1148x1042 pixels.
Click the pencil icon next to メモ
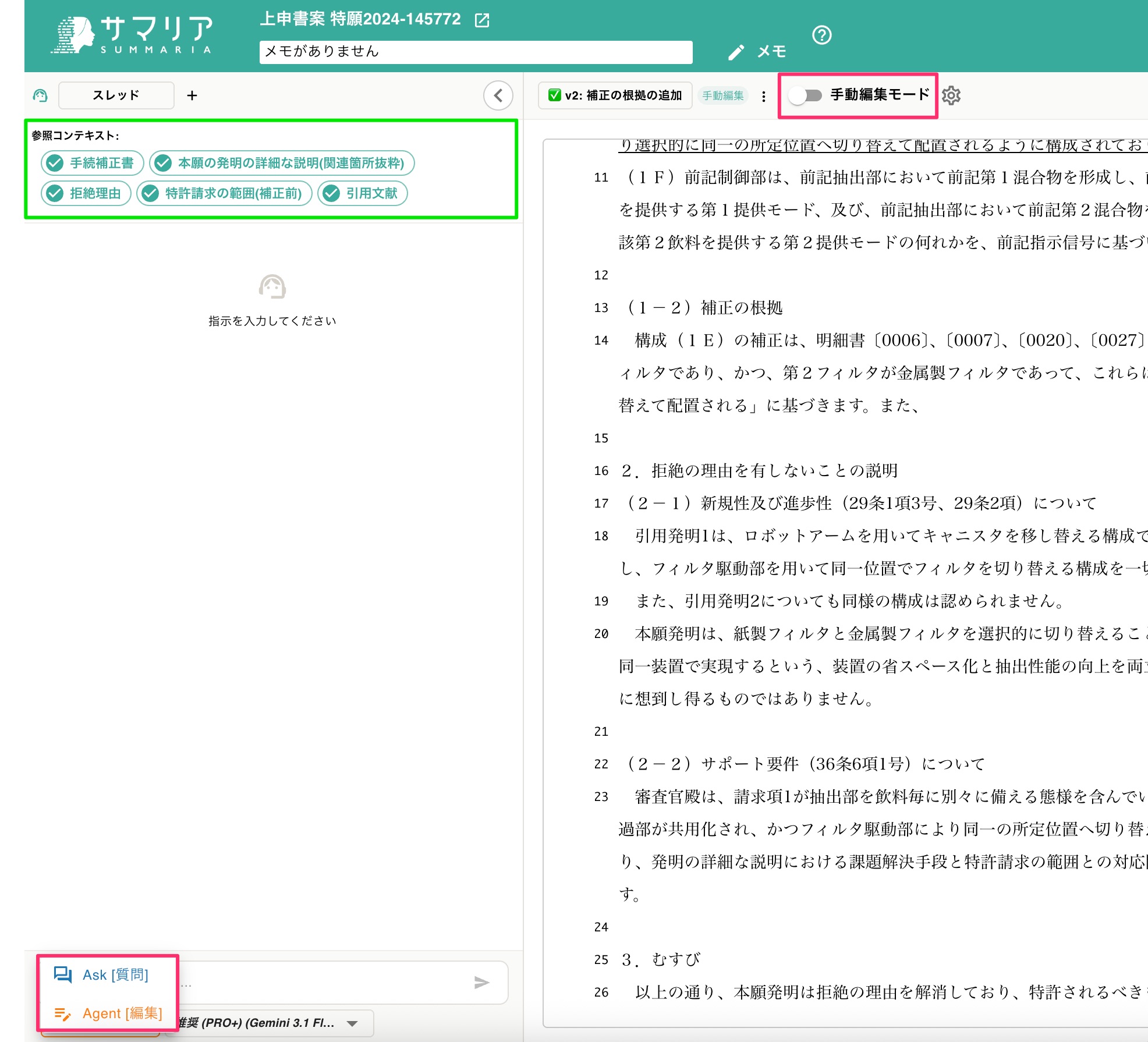(x=736, y=52)
